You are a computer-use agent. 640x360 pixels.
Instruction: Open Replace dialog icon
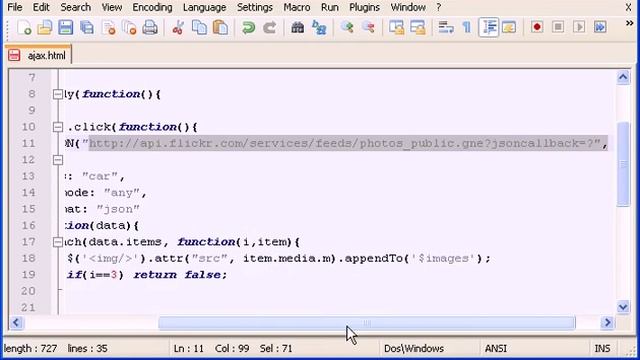tap(319, 28)
